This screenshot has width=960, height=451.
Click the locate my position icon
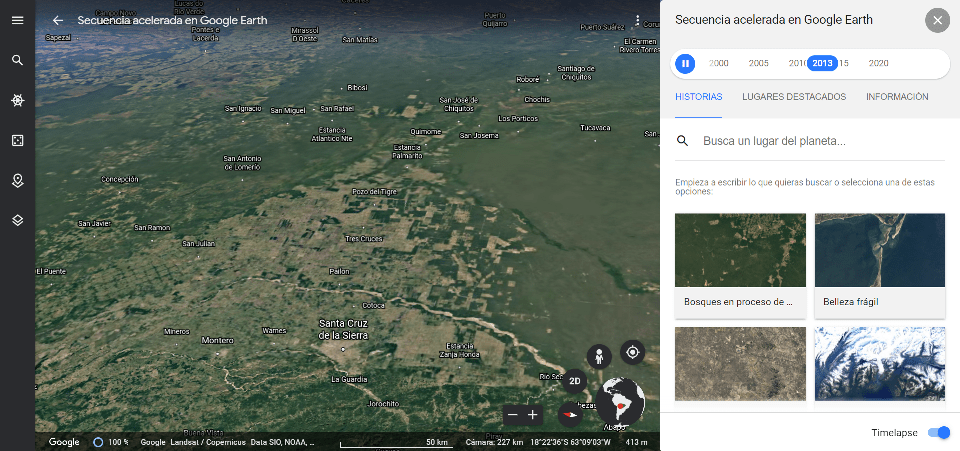pos(632,352)
